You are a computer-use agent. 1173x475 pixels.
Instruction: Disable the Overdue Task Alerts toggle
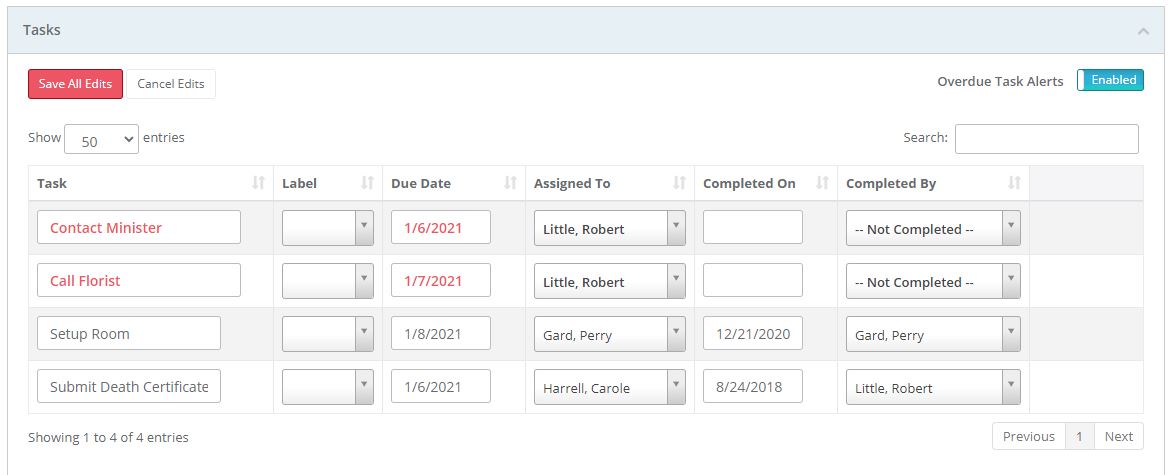pyautogui.click(x=1110, y=80)
